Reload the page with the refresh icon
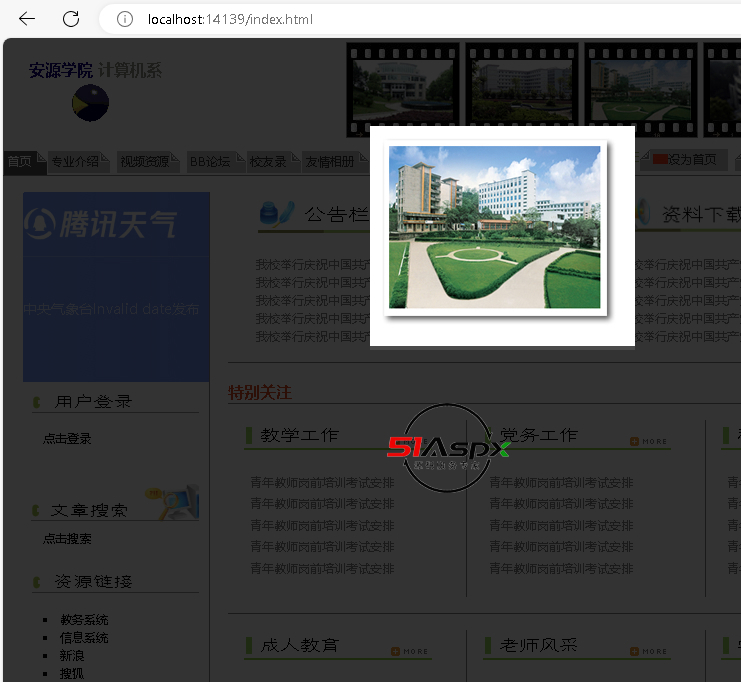741x682 pixels. pos(71,19)
